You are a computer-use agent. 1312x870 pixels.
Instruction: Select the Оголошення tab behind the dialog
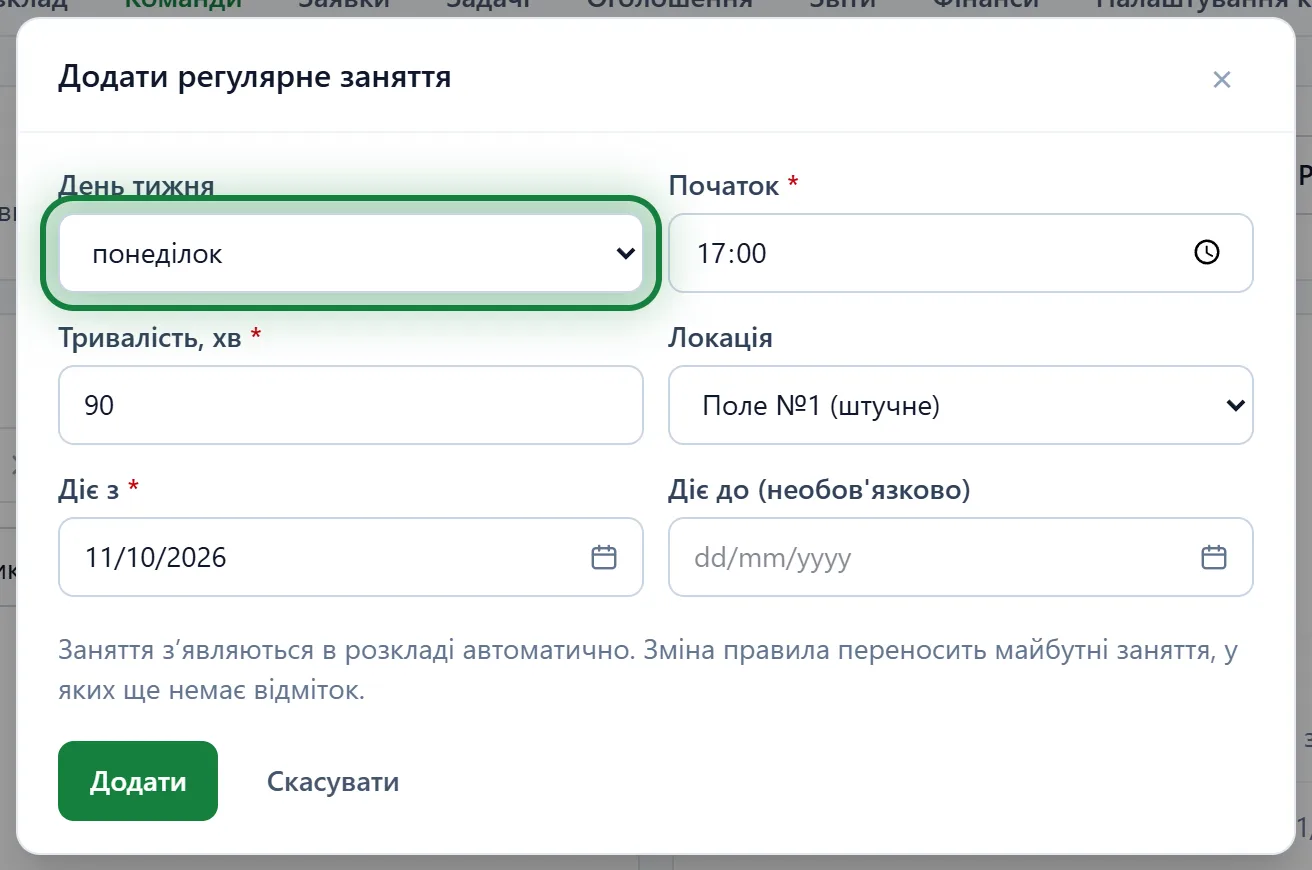pos(669,4)
